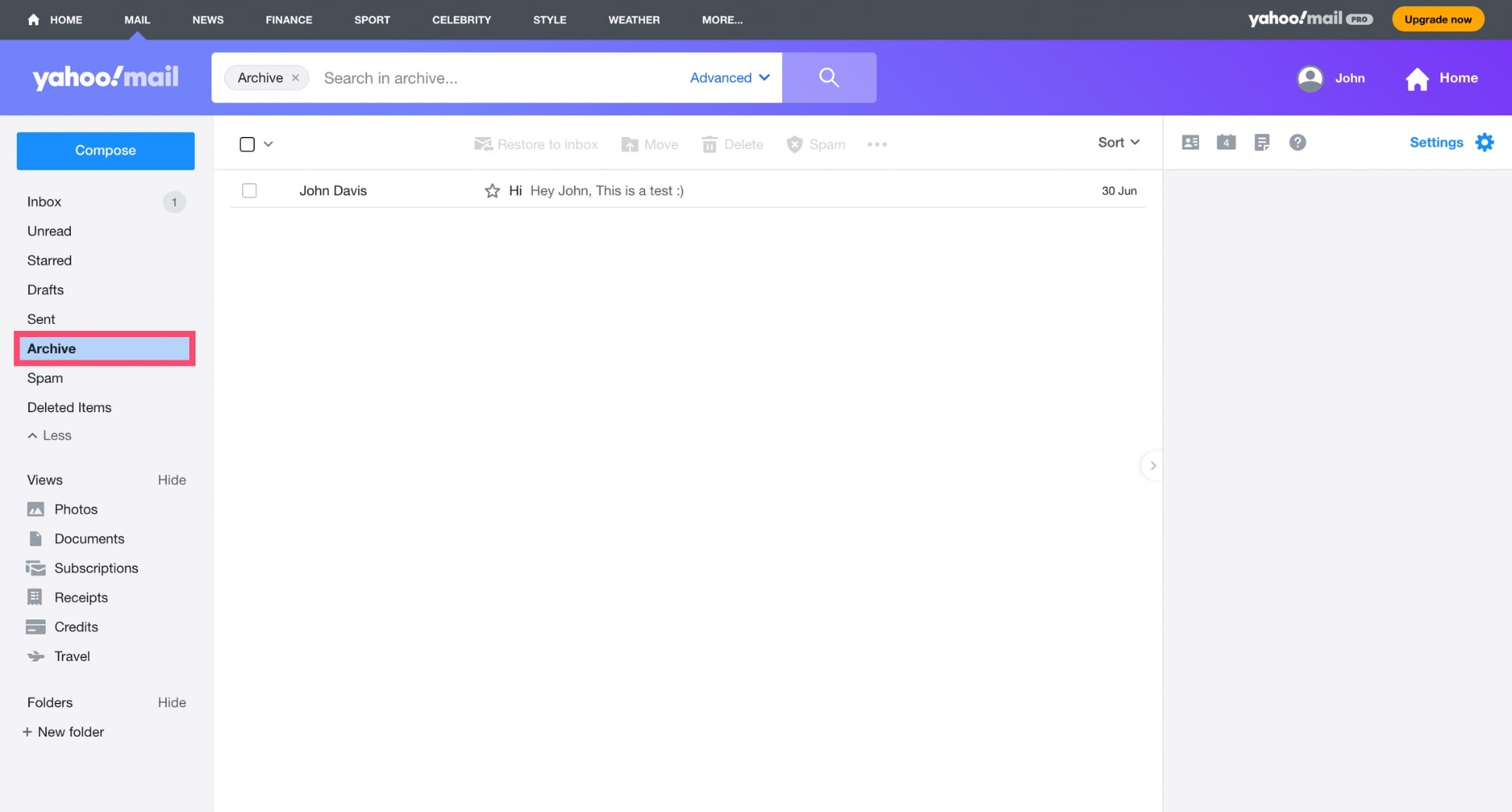Click the Settings gear icon

click(1484, 142)
